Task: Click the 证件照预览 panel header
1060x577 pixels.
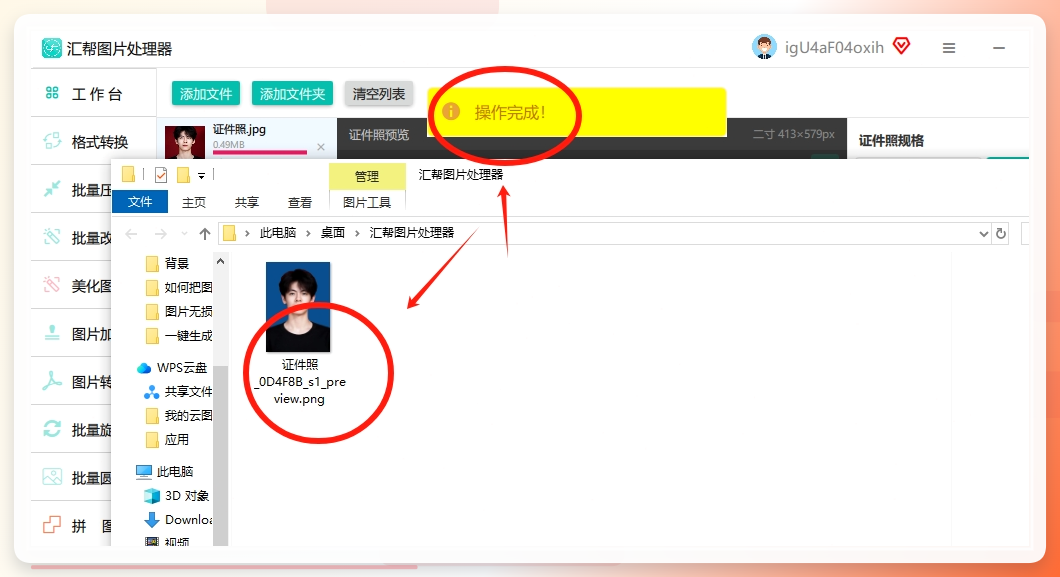Action: click(x=379, y=135)
